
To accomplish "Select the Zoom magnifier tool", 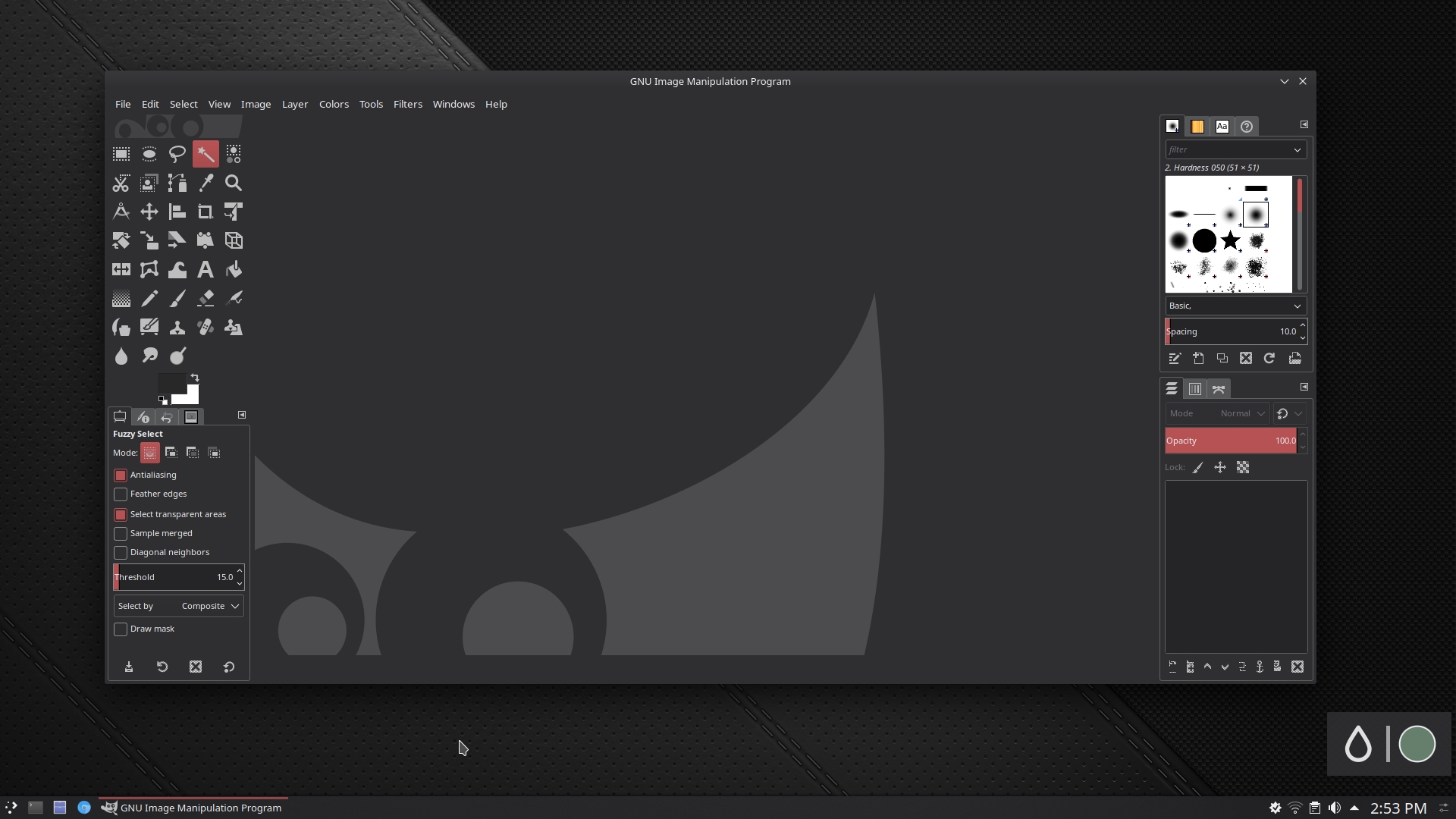I will pos(234,183).
